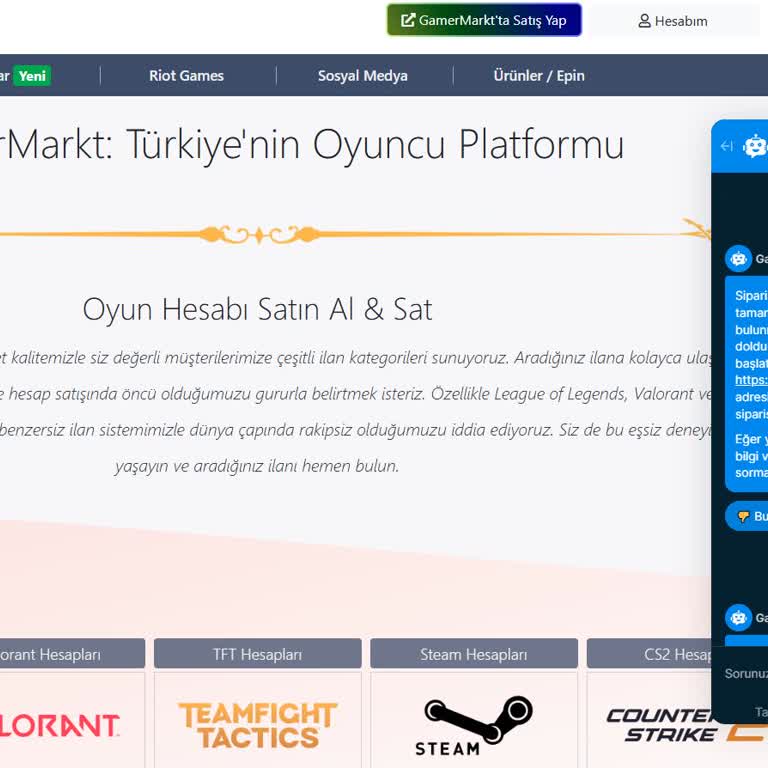The image size is (768, 768).
Task: Click the green Yeni badge
Action: [32, 76]
